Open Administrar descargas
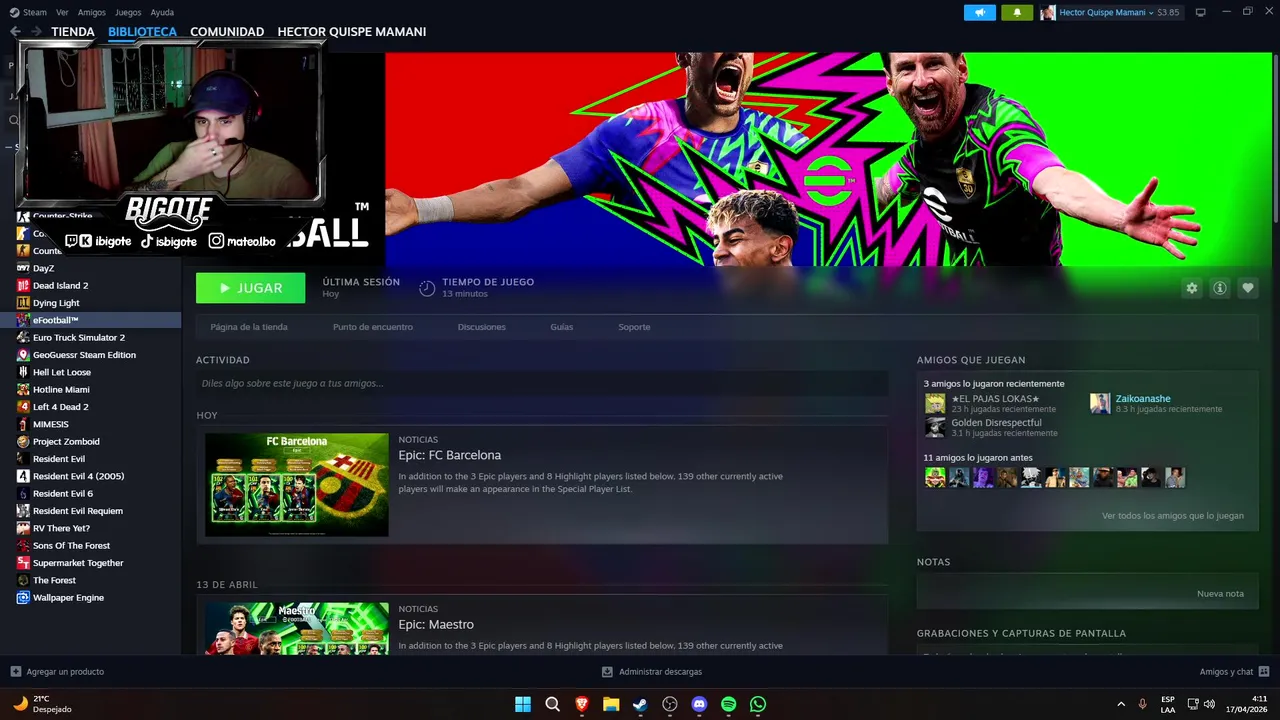This screenshot has width=1280, height=720. click(652, 672)
